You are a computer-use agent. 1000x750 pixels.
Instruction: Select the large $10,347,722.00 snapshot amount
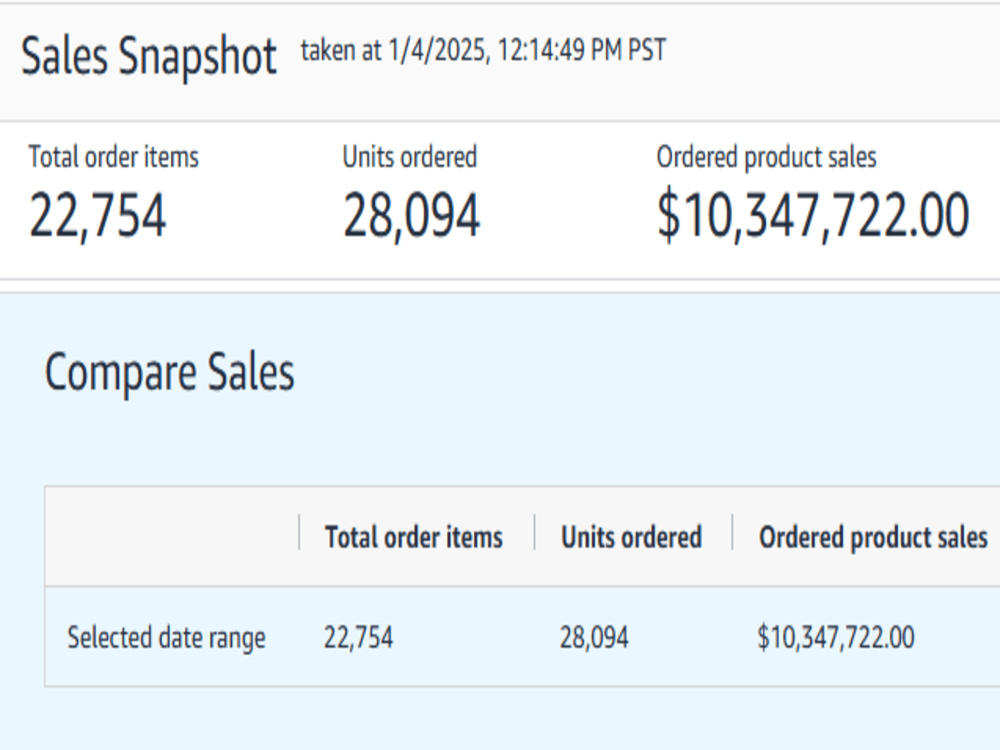click(x=813, y=216)
